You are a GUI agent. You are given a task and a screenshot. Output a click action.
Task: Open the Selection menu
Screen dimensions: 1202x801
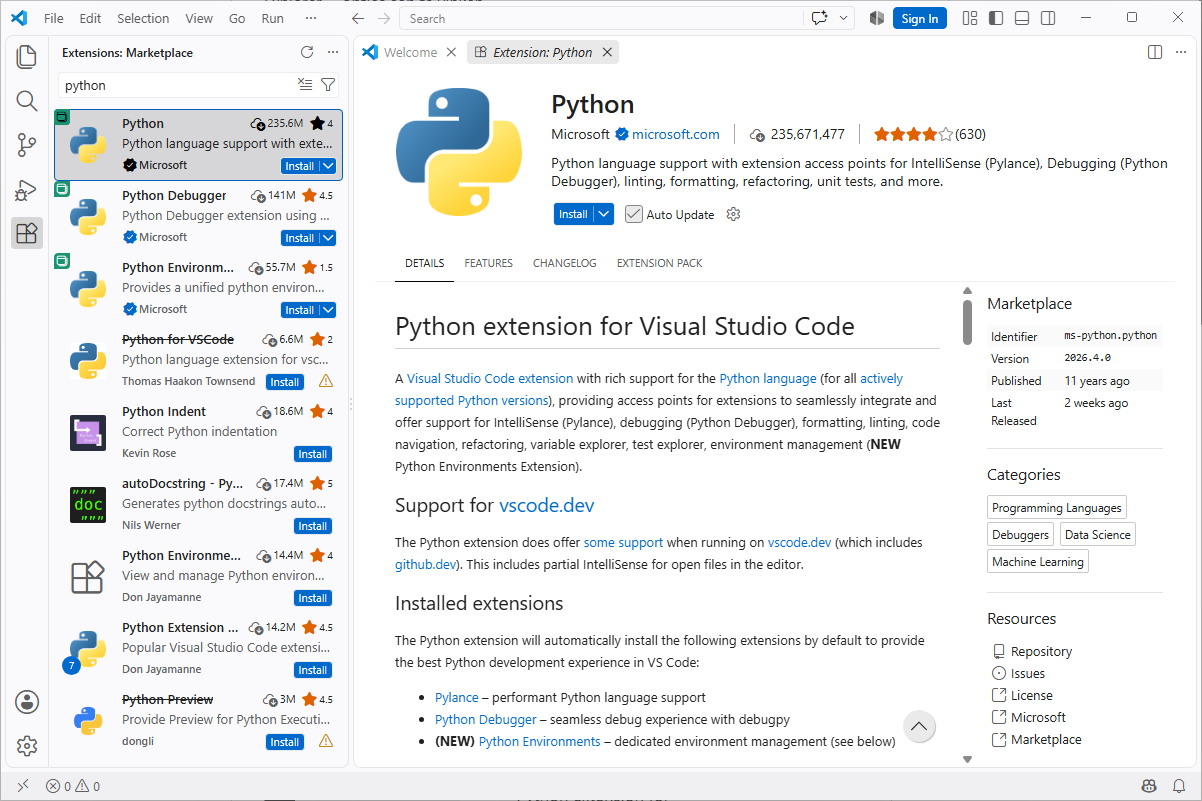(143, 18)
